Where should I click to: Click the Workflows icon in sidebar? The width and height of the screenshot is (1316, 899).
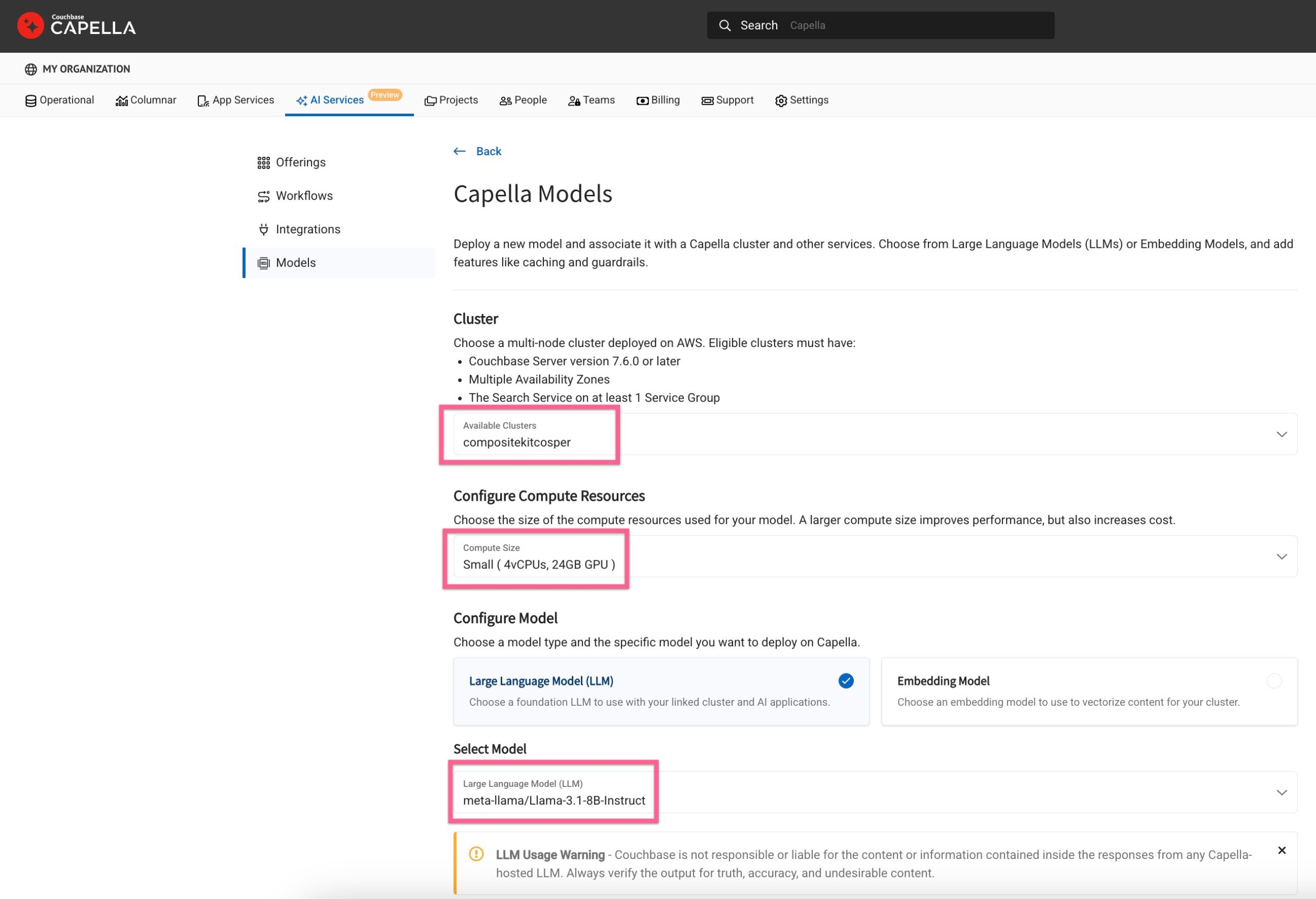coord(263,196)
